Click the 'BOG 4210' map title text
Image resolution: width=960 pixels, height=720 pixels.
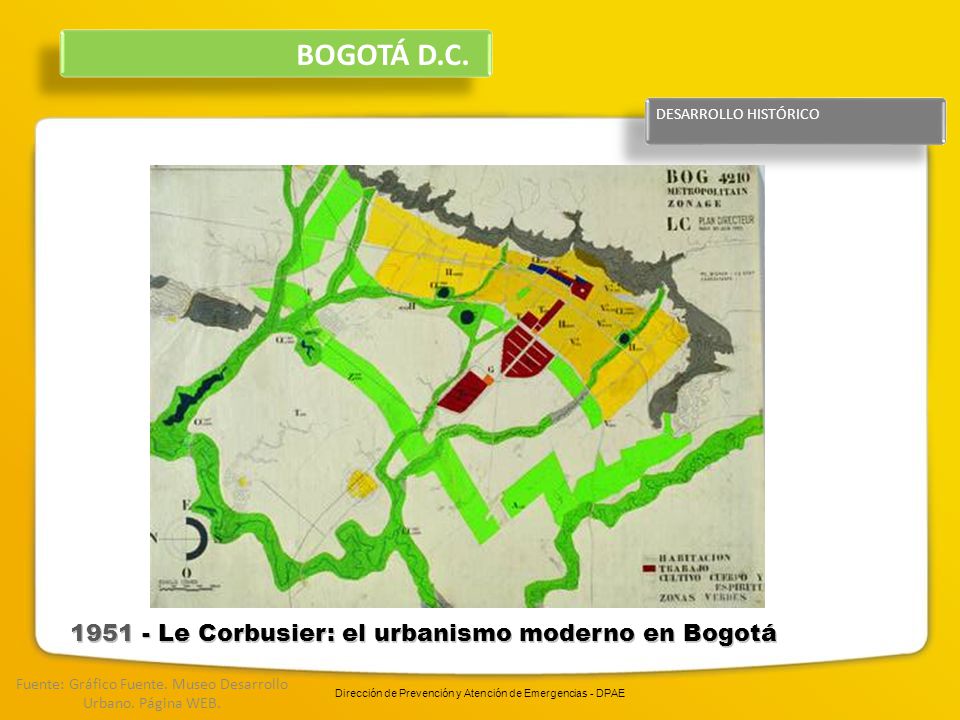(708, 178)
